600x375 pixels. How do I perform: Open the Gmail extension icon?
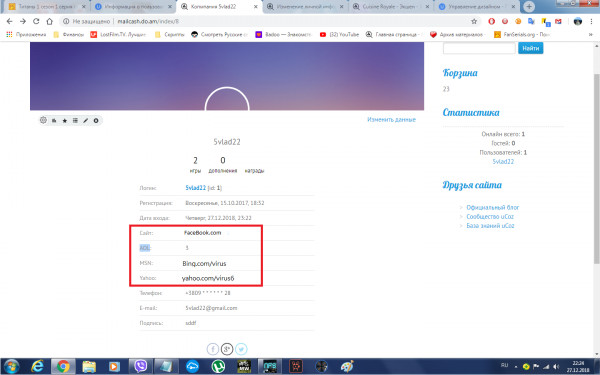[558, 21]
